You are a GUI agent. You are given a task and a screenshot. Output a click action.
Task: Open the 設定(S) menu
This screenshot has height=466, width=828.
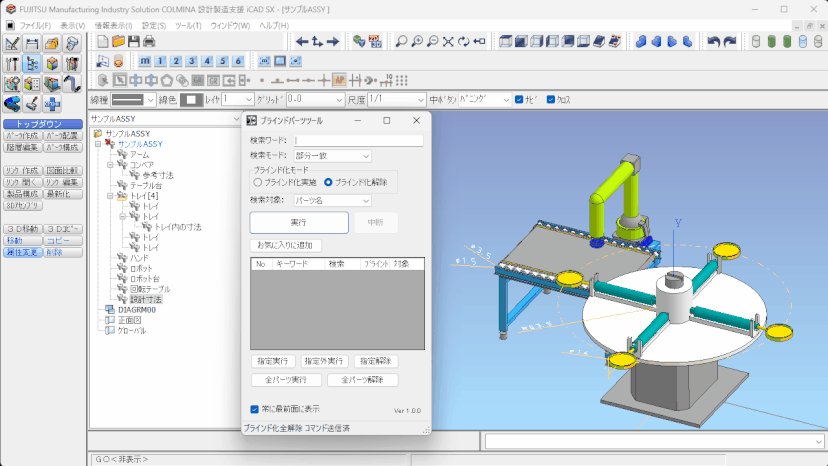[153, 24]
